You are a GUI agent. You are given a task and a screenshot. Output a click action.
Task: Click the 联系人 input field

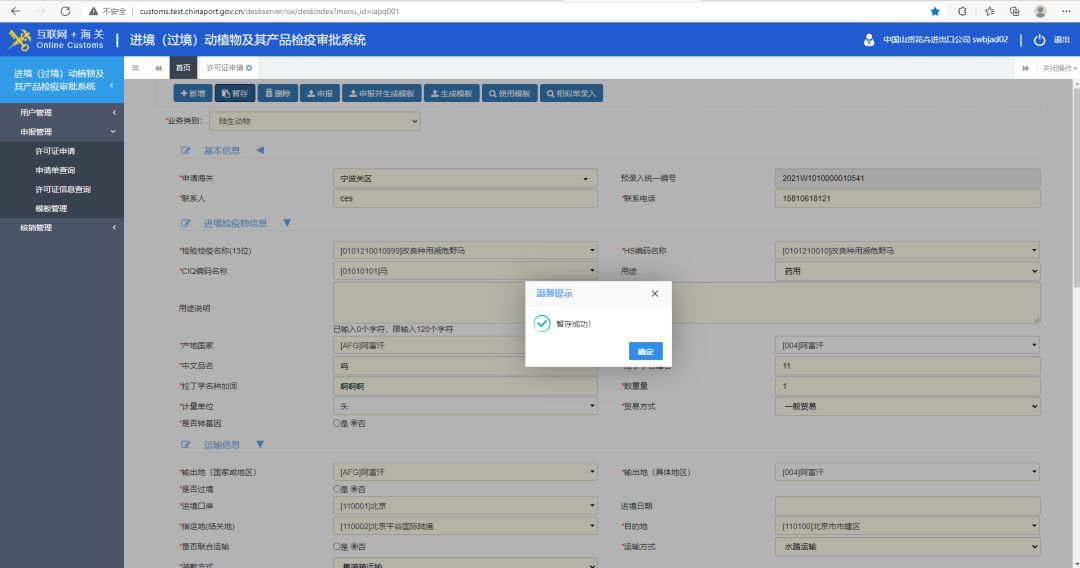click(465, 198)
